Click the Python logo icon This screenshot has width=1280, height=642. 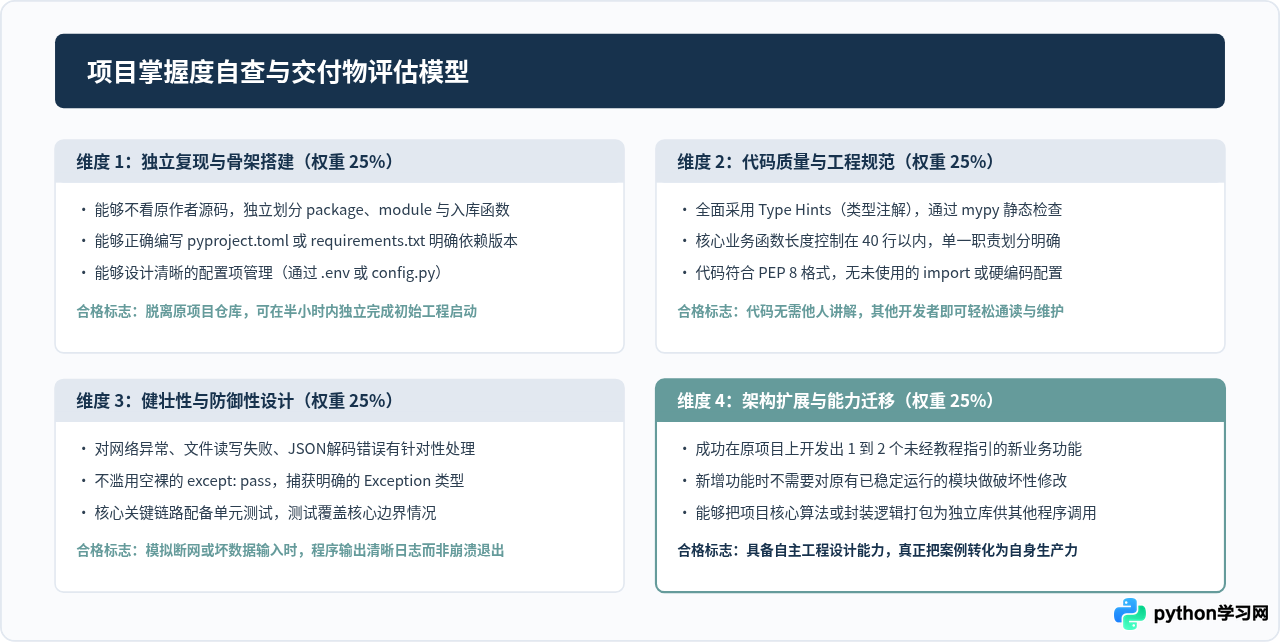[x=1131, y=613]
